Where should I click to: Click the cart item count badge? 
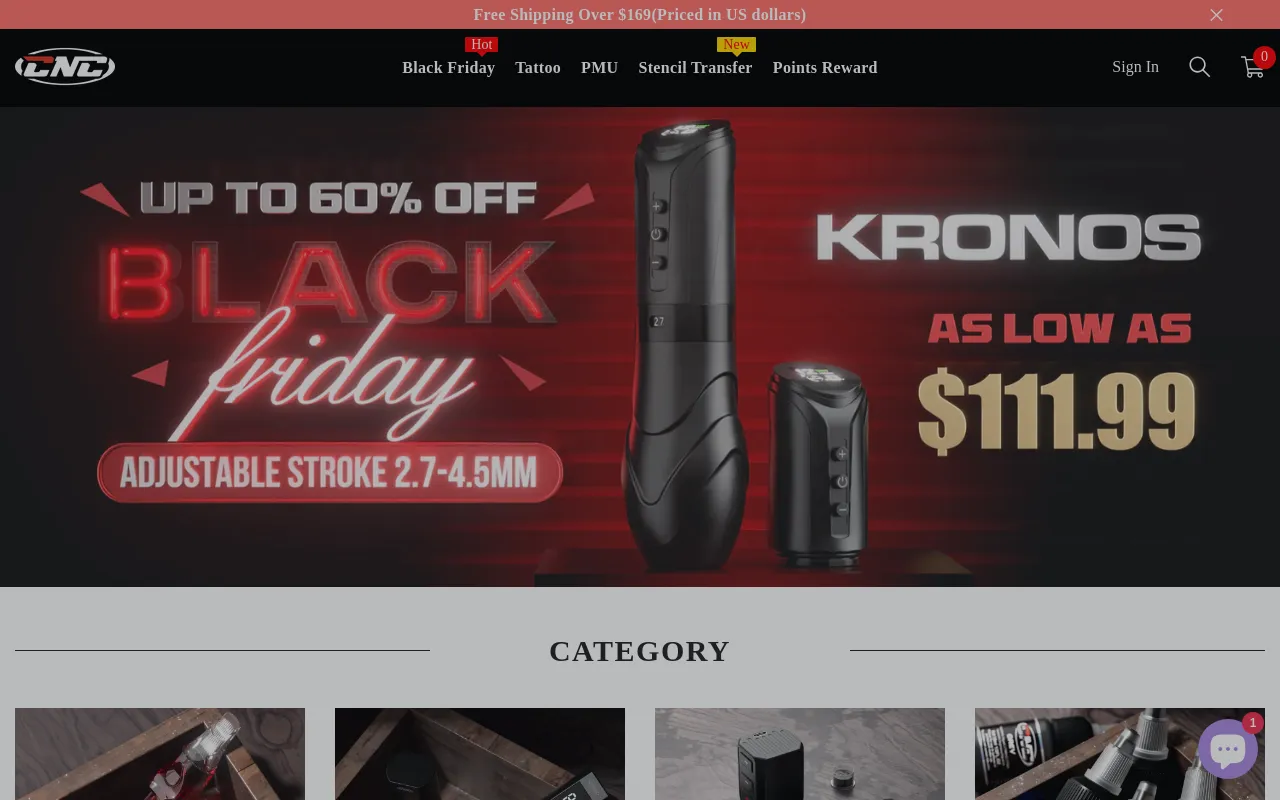click(1264, 57)
